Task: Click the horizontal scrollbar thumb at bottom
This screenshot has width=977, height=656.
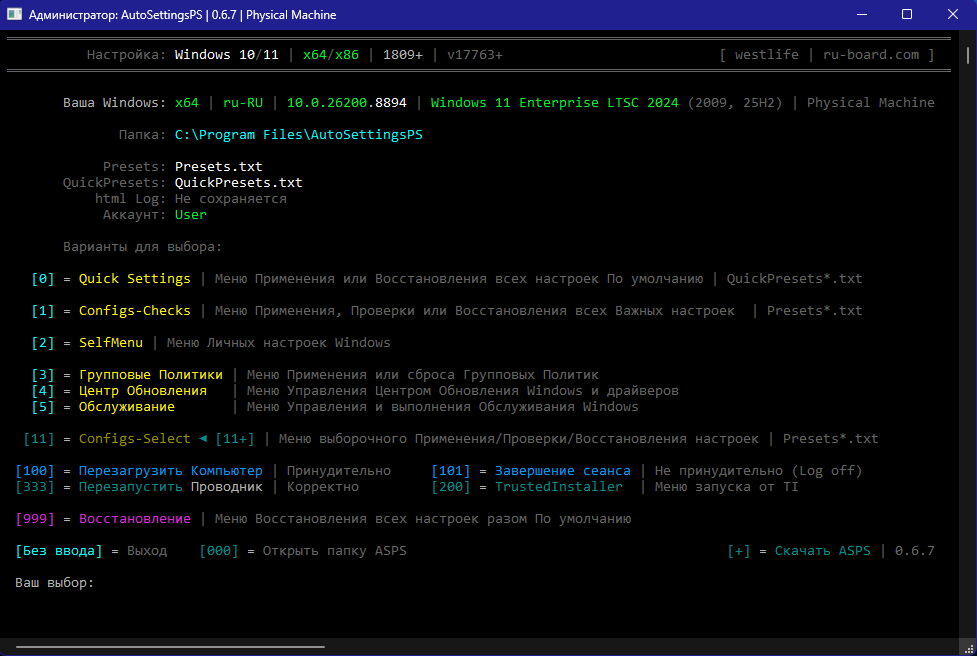Action: click(x=170, y=647)
